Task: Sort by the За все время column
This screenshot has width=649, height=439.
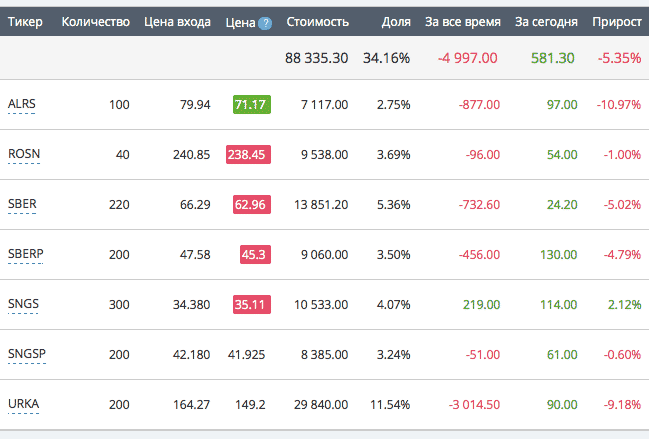Action: pos(463,22)
